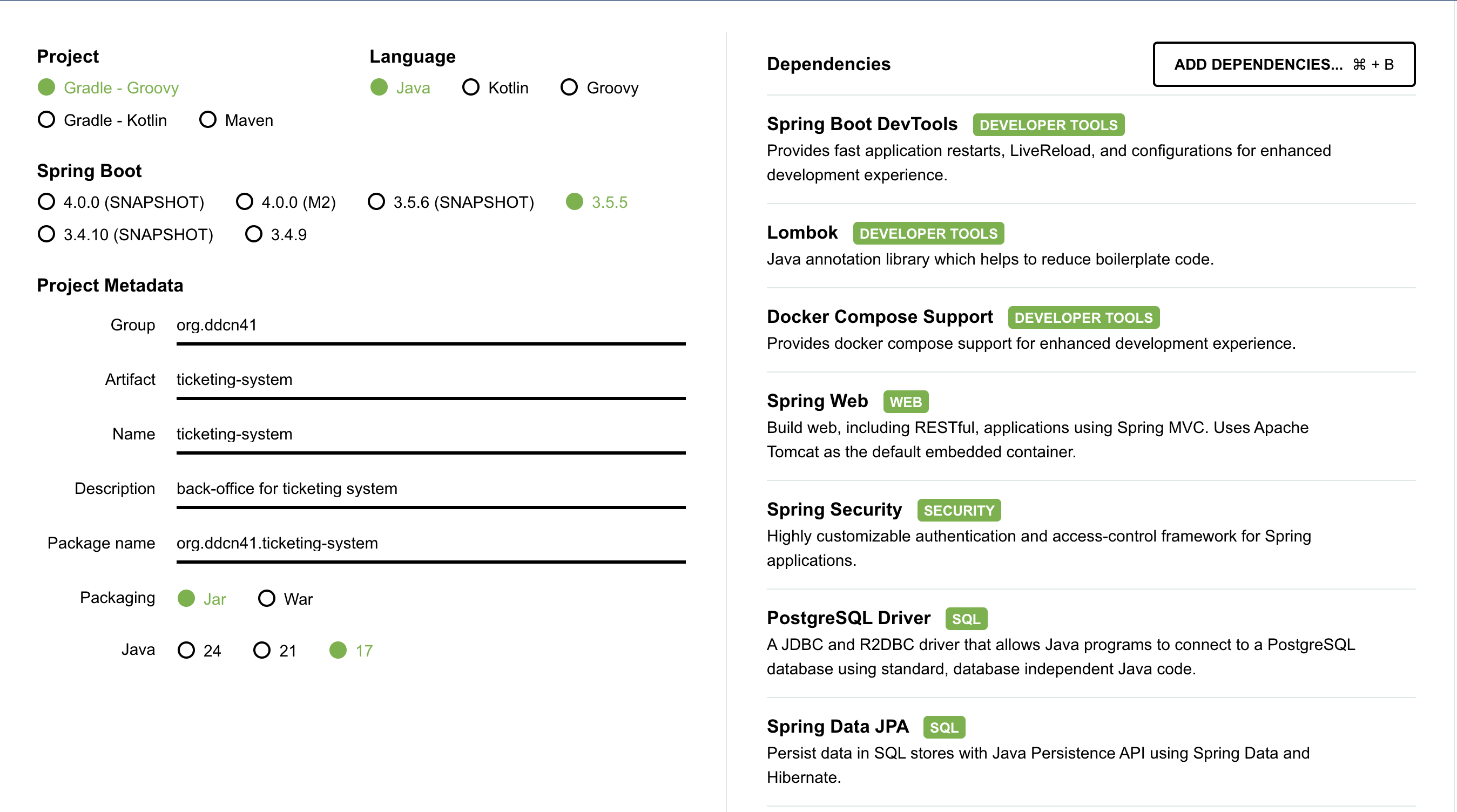Screen dimensions: 1457x812
Task: Select Kotlin as the language
Action: pos(470,87)
